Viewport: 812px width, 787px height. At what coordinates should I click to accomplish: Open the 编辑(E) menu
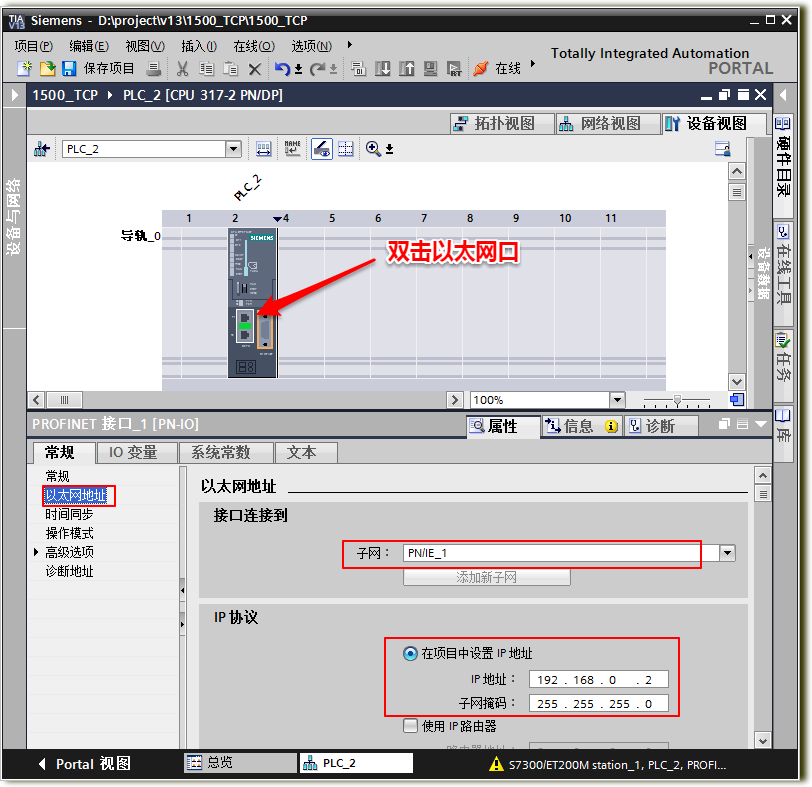tap(89, 46)
